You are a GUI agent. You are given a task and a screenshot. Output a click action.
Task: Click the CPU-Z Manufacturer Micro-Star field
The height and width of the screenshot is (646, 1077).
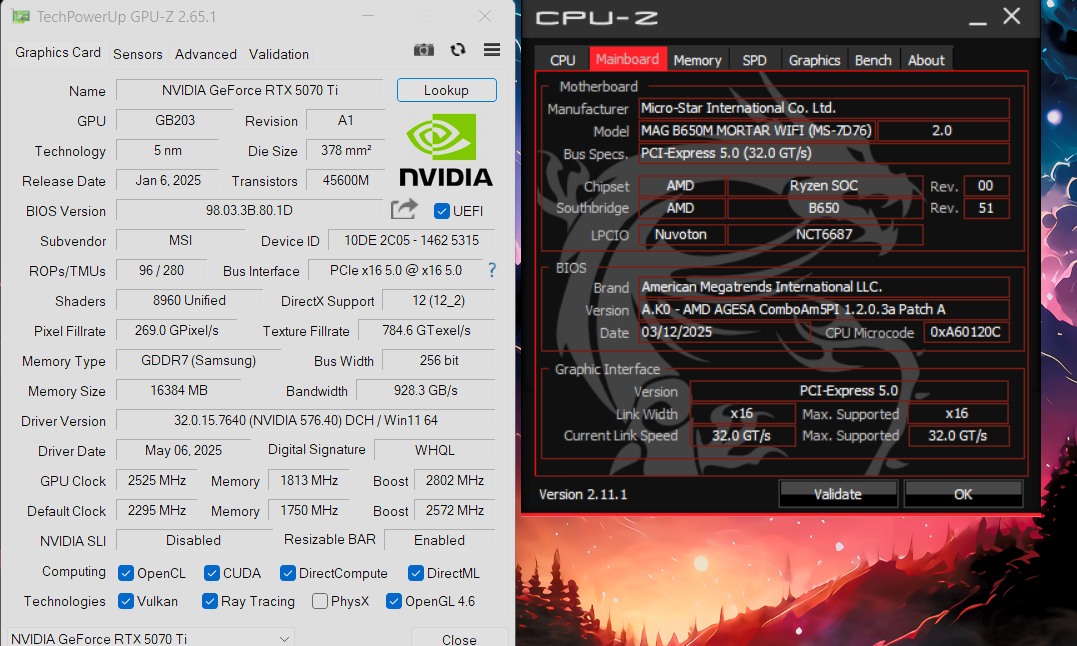(x=824, y=108)
